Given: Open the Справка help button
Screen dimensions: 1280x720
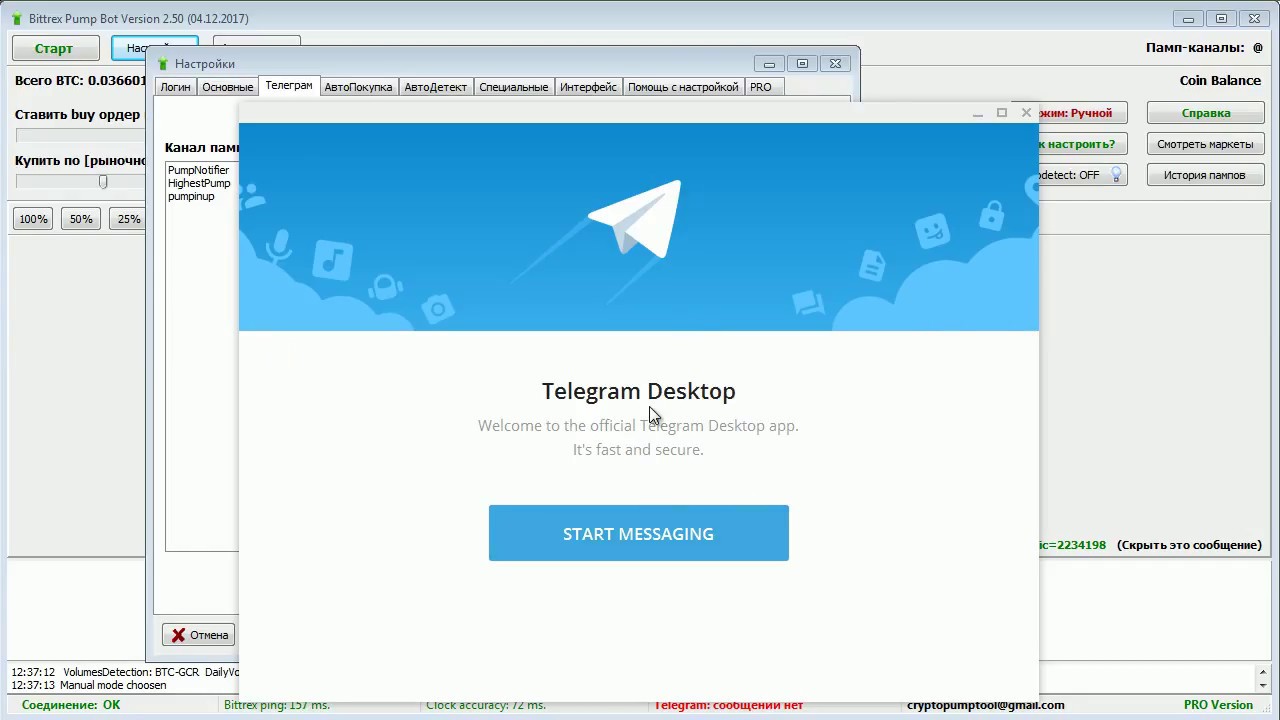Looking at the screenshot, I should [x=1205, y=113].
